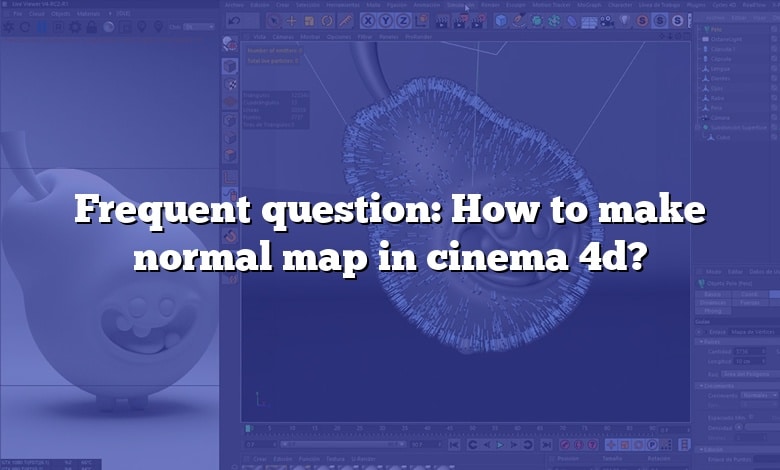Screen dimensions: 780x470
Task: Select the Cámara object in hierarchy
Action: coord(720,118)
